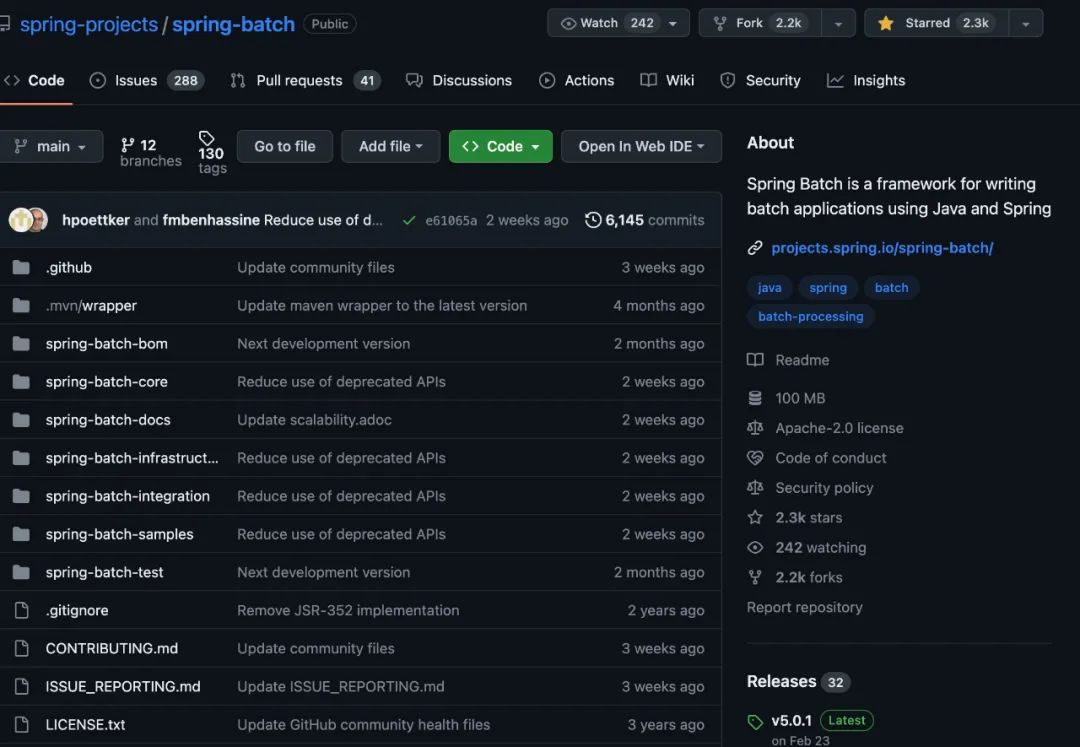Click the green tag icon beside v5.0.1
The width and height of the screenshot is (1080, 747).
pyautogui.click(x=755, y=722)
